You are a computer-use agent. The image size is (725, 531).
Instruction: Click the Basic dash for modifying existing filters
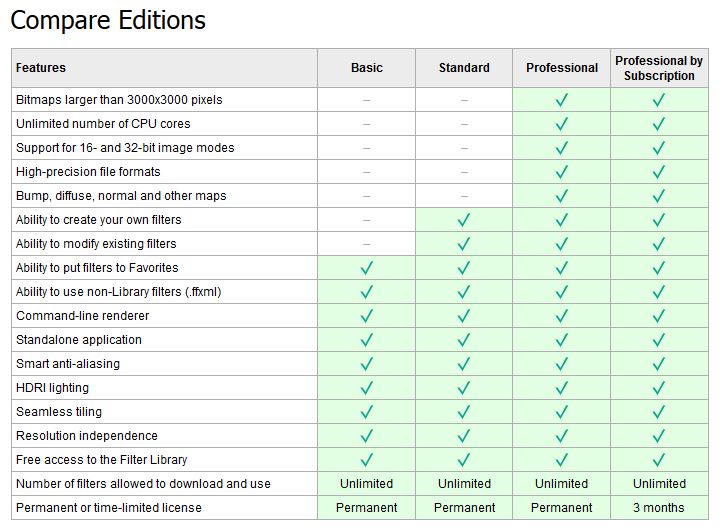click(x=366, y=244)
